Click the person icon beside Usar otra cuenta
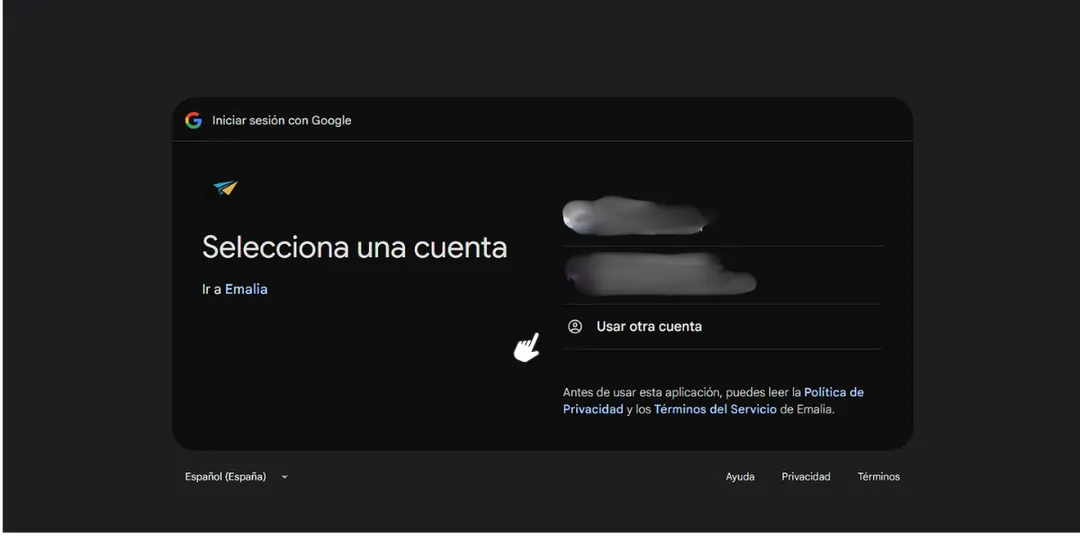The image size is (1080, 540). click(575, 326)
